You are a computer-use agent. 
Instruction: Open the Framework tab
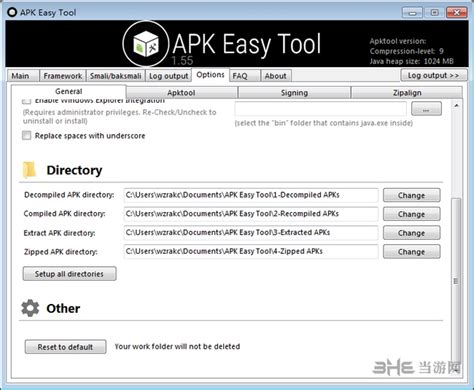pyautogui.click(x=63, y=76)
